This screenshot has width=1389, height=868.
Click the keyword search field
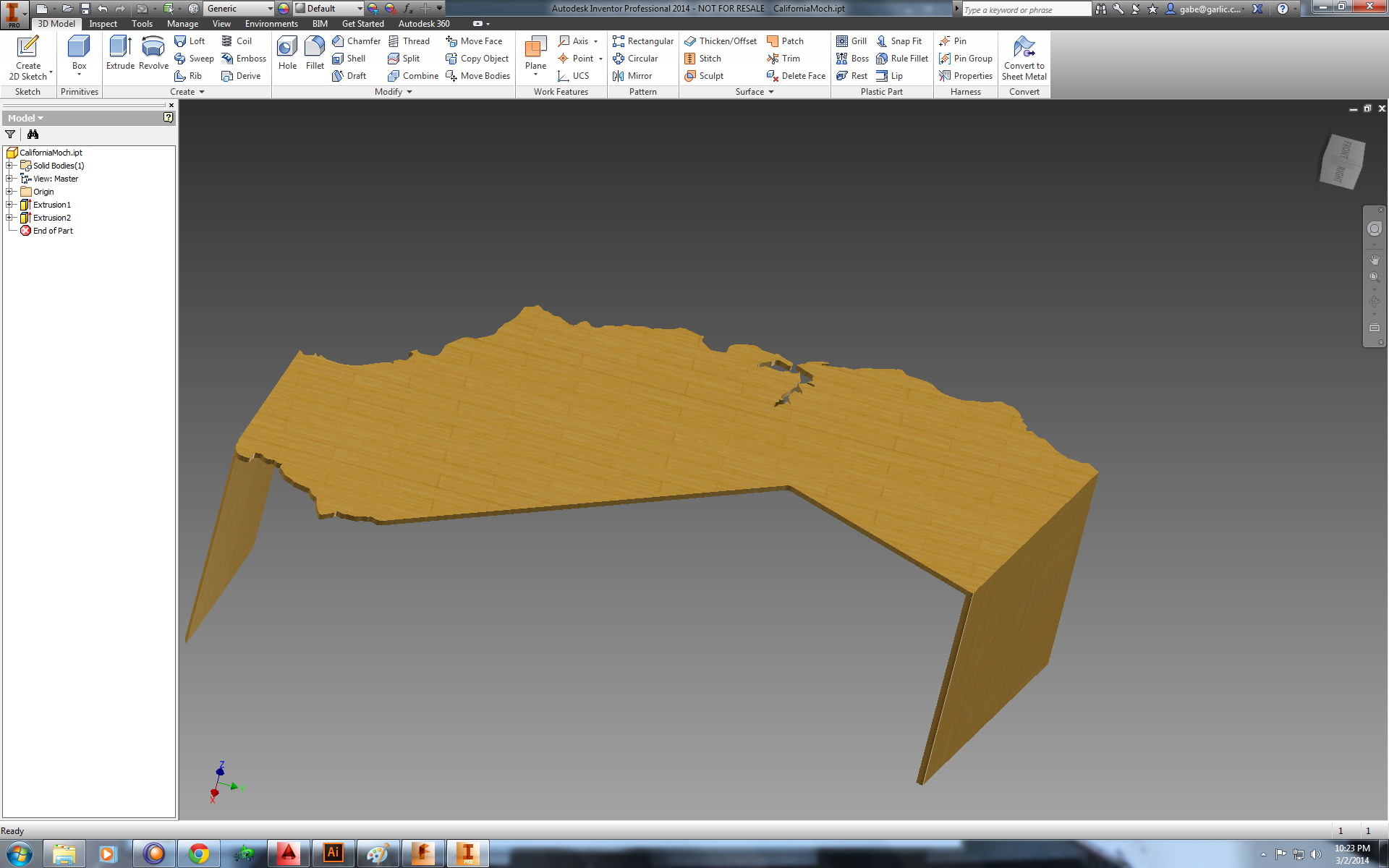(x=1026, y=9)
